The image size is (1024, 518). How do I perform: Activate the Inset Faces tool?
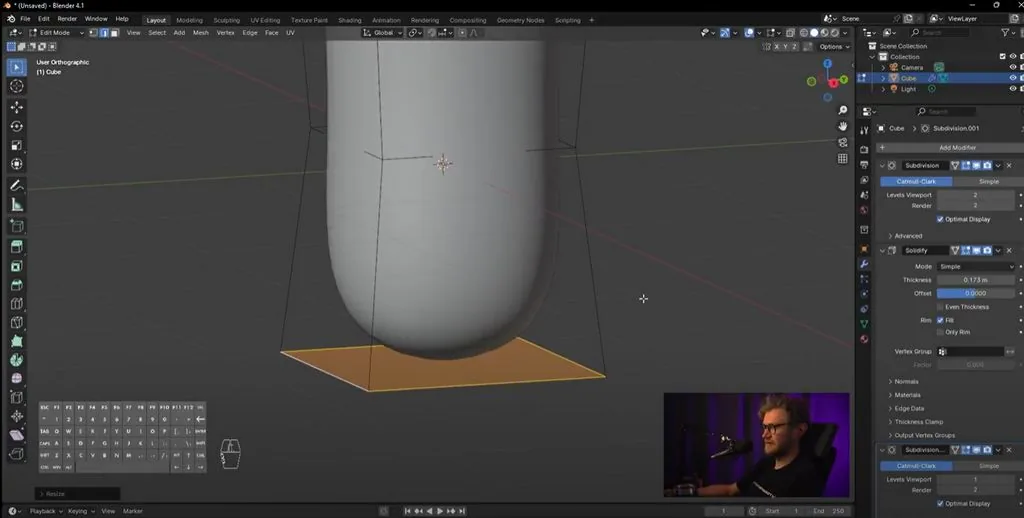tap(16, 266)
